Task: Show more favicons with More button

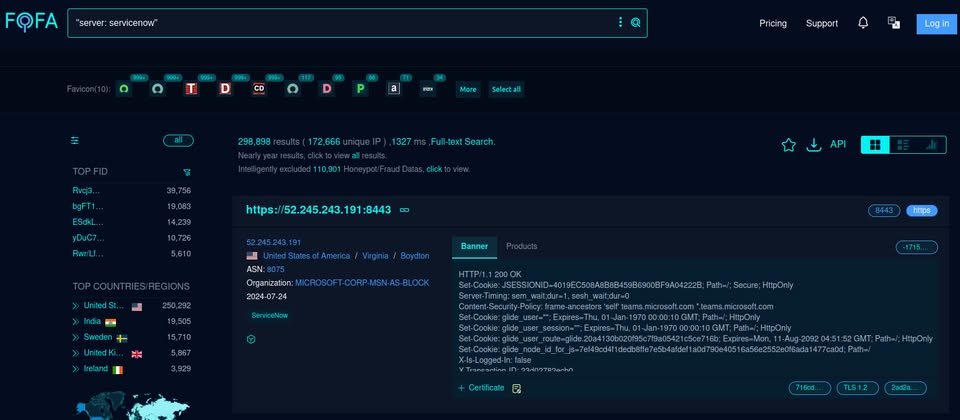Action: 468,89
